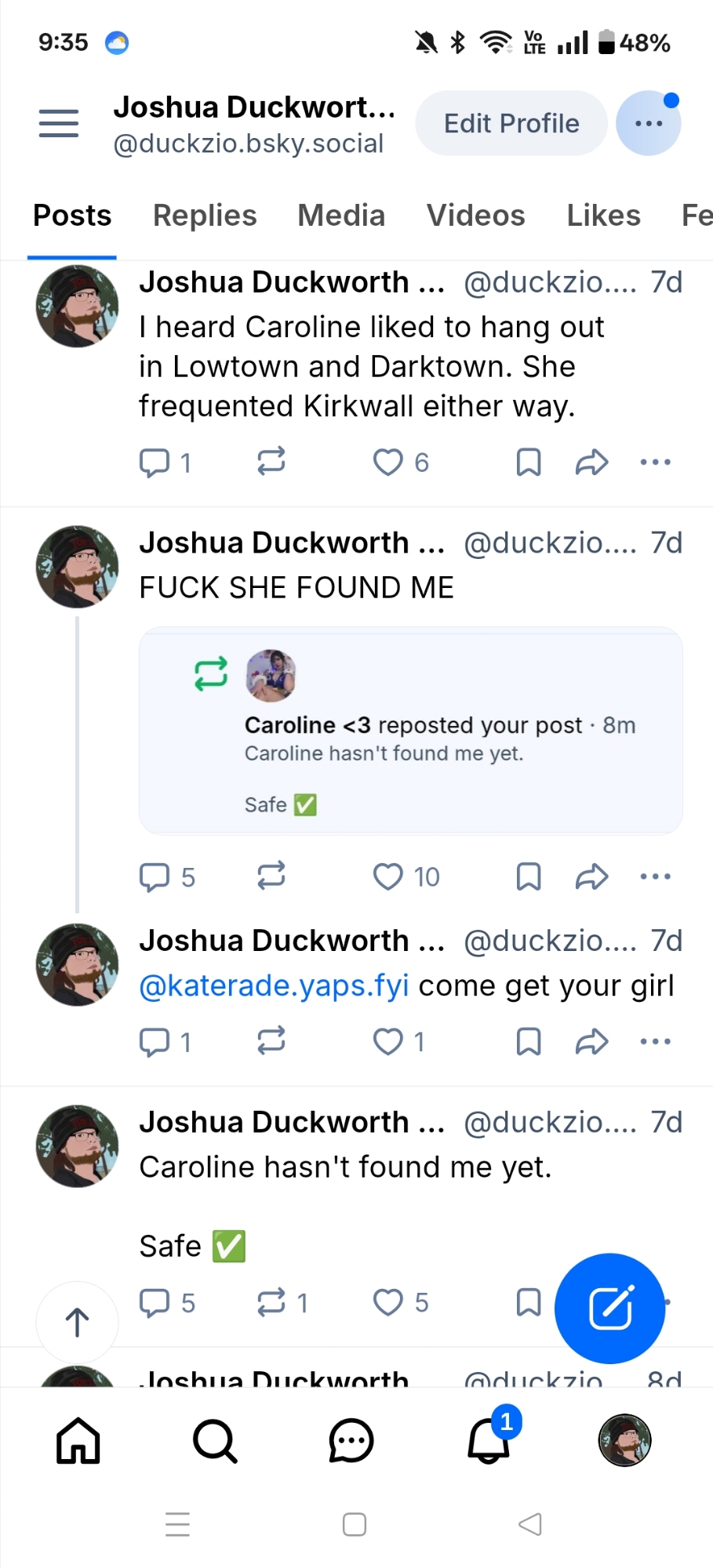713x1568 pixels.
Task: Switch to the Replies tab
Action: (205, 216)
